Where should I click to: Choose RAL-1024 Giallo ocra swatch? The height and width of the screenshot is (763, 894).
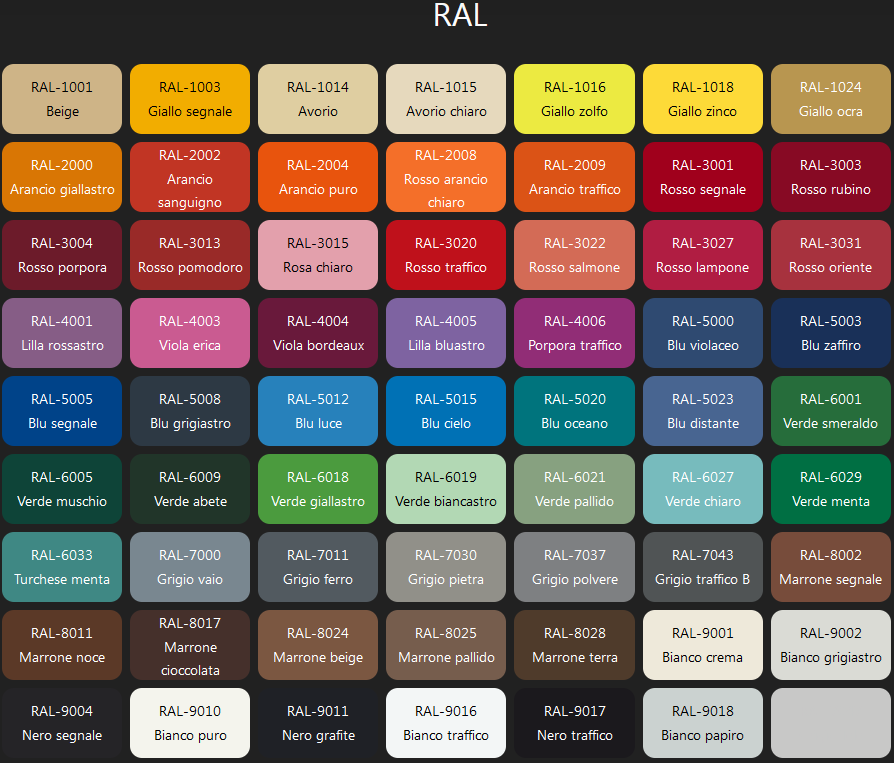click(831, 99)
